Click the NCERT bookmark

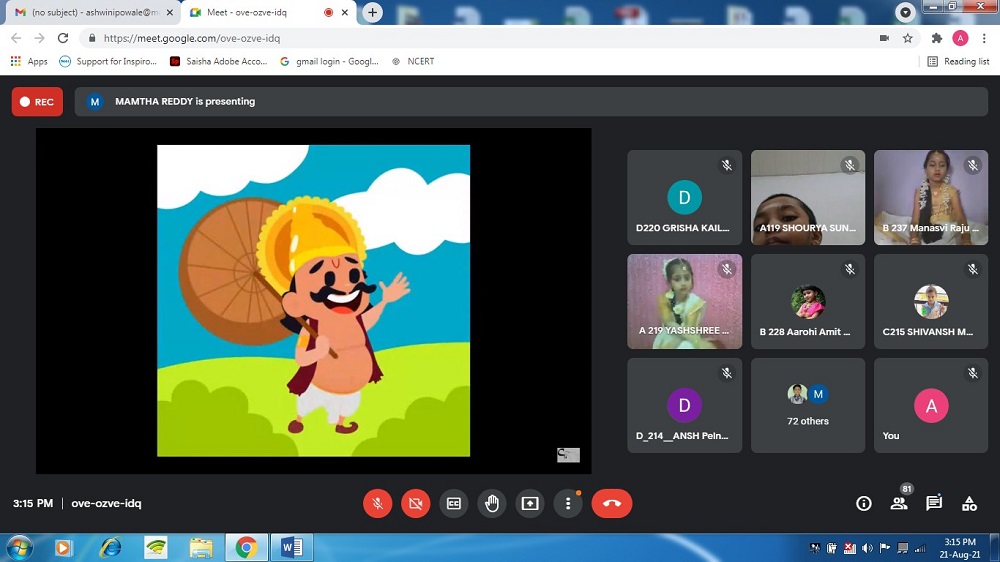point(419,61)
